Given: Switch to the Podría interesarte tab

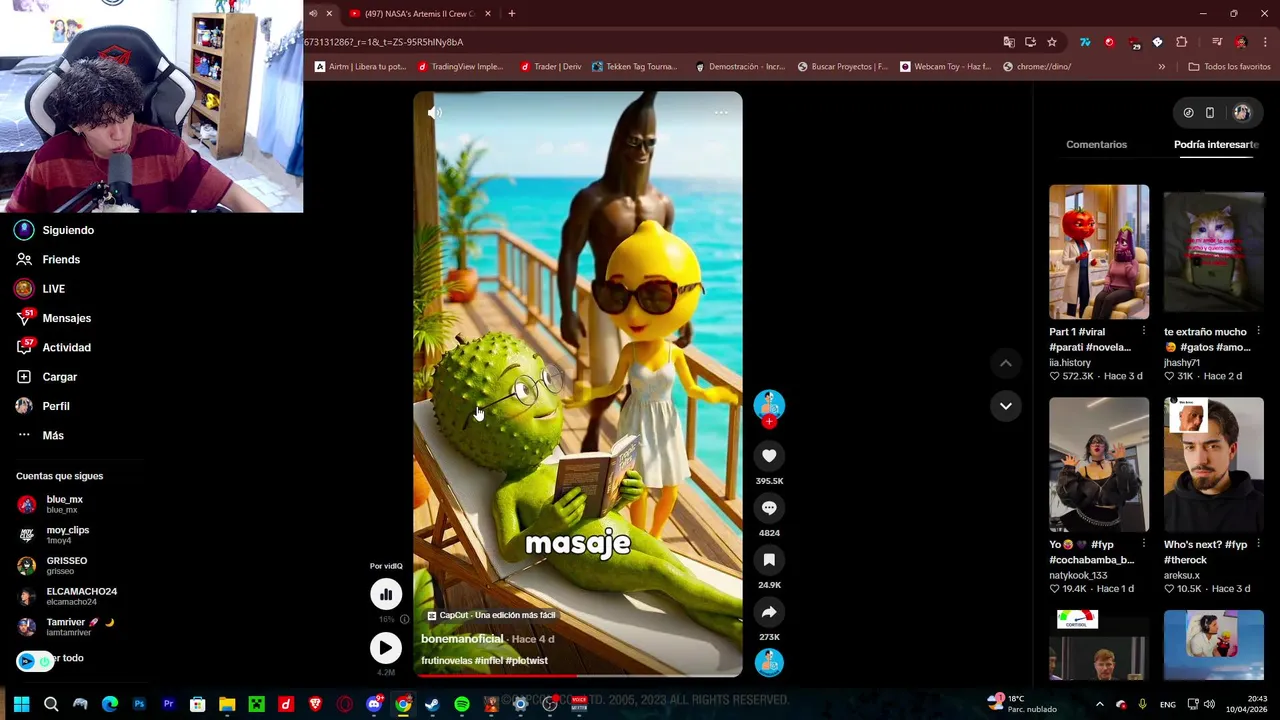Looking at the screenshot, I should (1216, 145).
